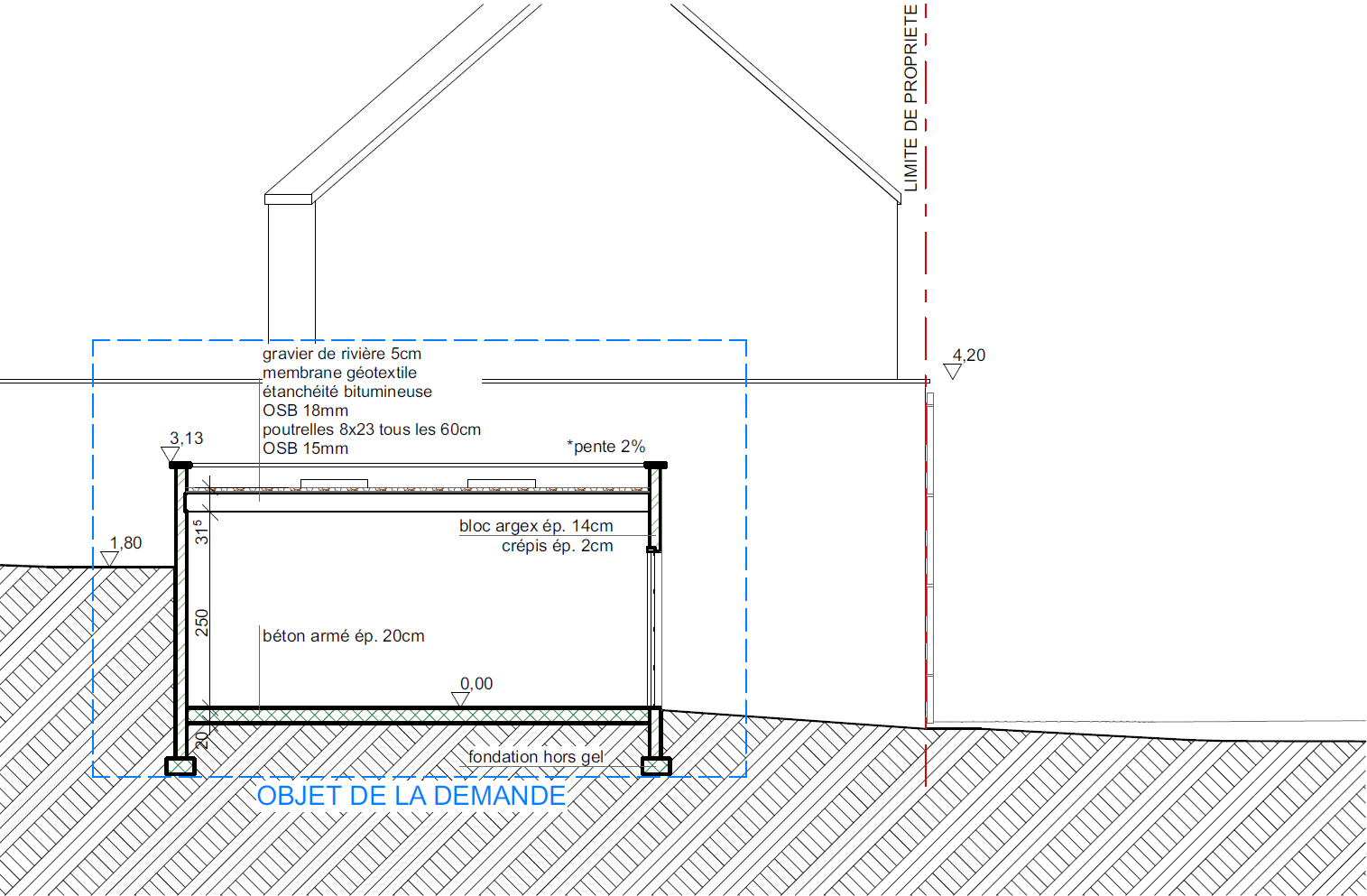This screenshot has height=896, width=1367.
Task: Click the 0,00 floor level marker triangle
Action: (x=460, y=698)
